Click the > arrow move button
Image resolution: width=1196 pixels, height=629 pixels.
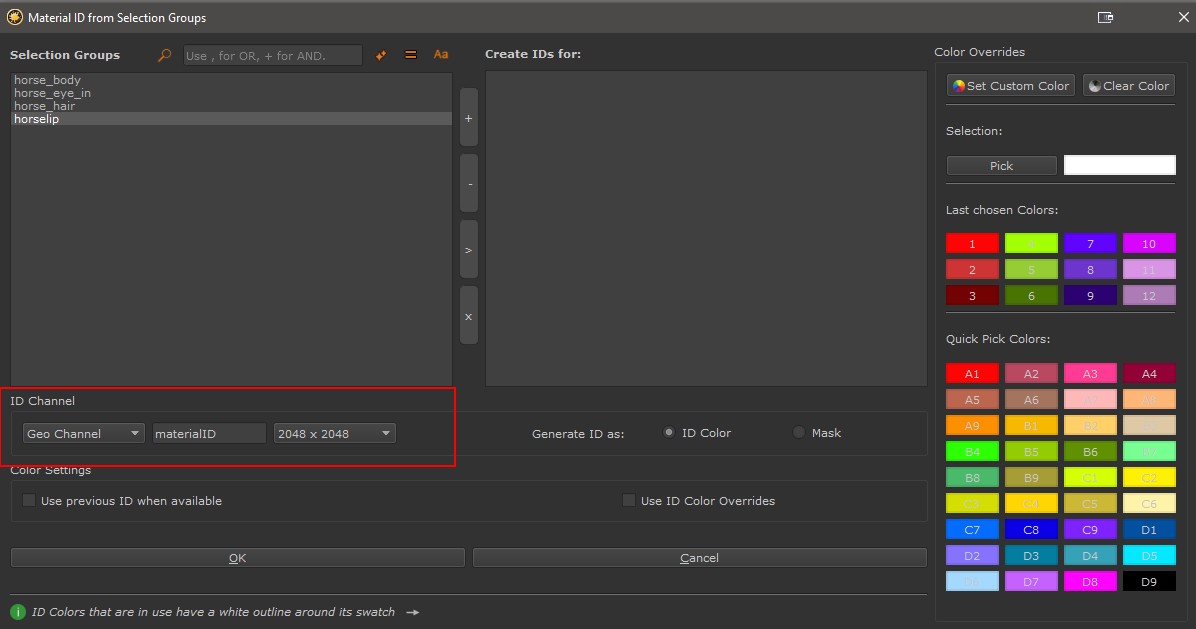[468, 250]
